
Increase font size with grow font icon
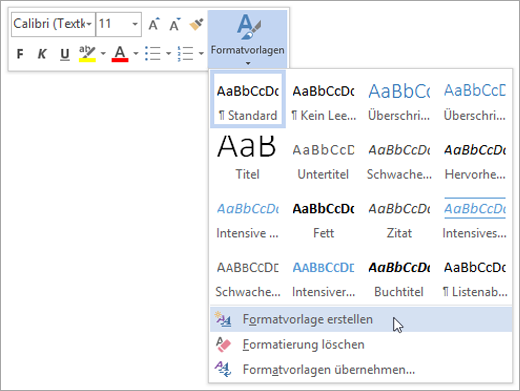click(x=154, y=24)
